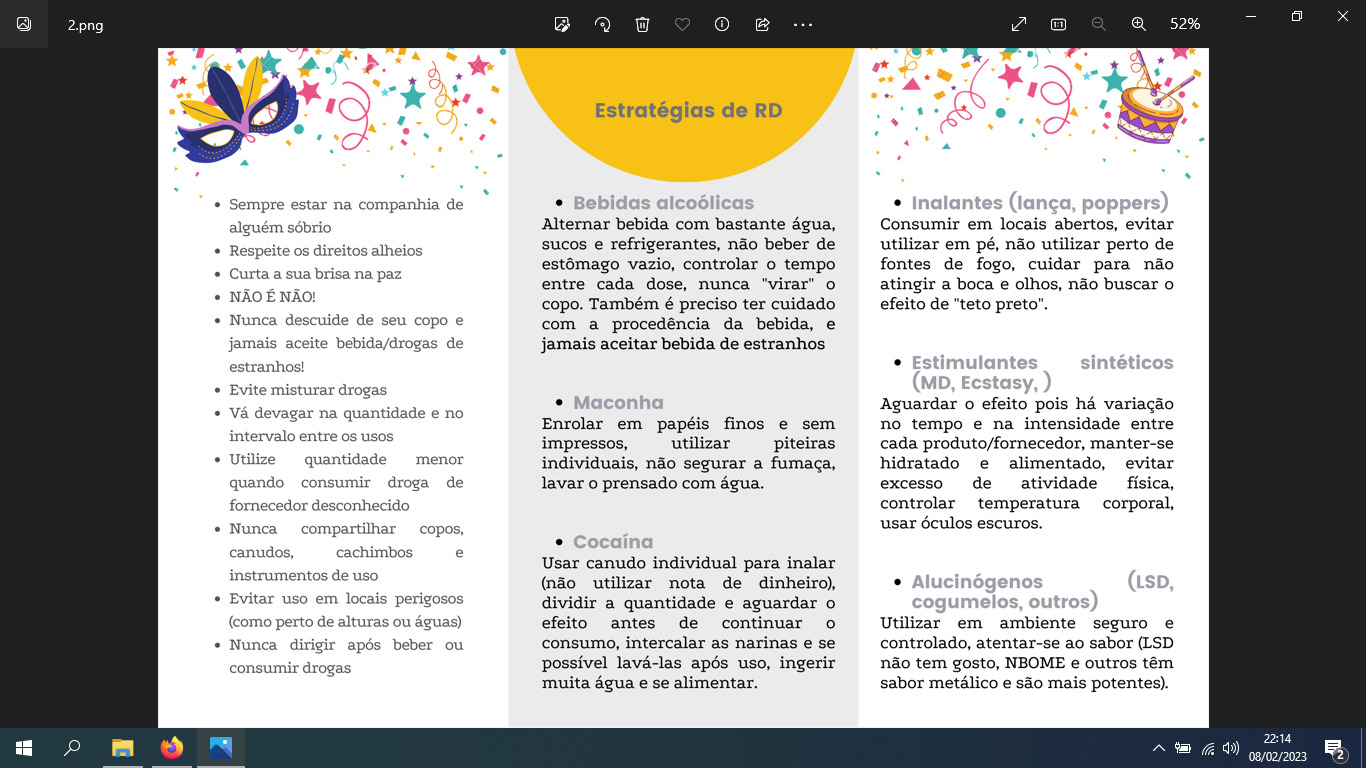Open the Windows Start menu
The width and height of the screenshot is (1366, 768).
click(x=24, y=748)
